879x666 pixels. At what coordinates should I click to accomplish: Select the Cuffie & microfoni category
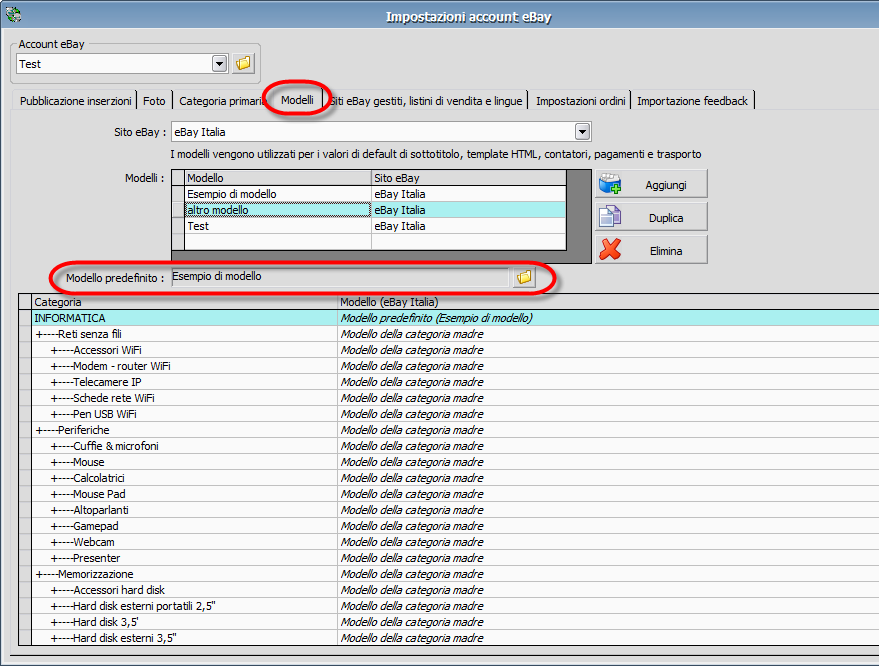click(184, 446)
